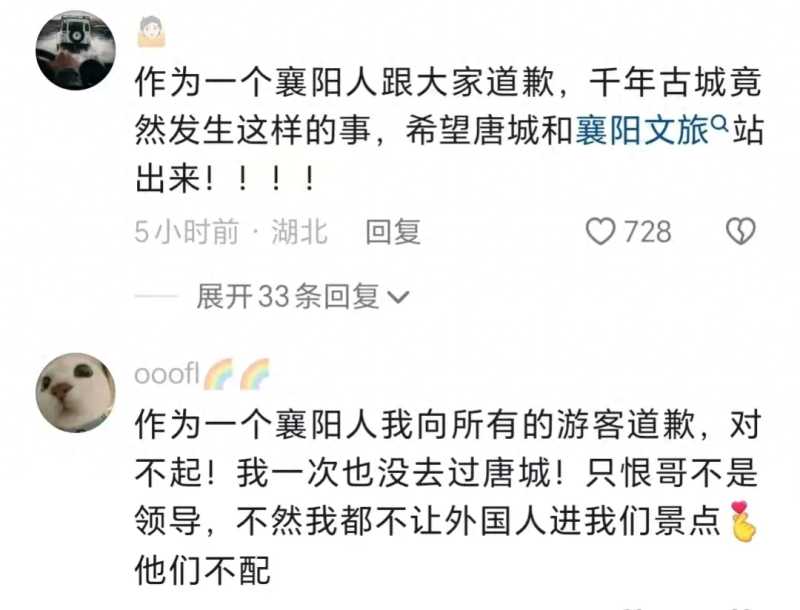
Task: Like the first comment with heart icon
Action: (601, 232)
